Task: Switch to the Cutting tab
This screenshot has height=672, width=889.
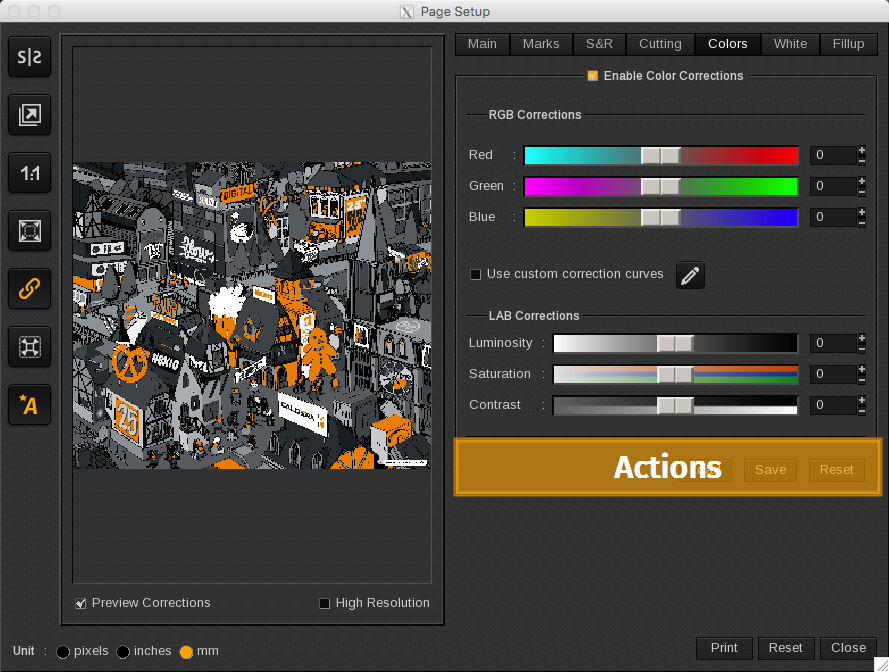Action: tap(660, 44)
